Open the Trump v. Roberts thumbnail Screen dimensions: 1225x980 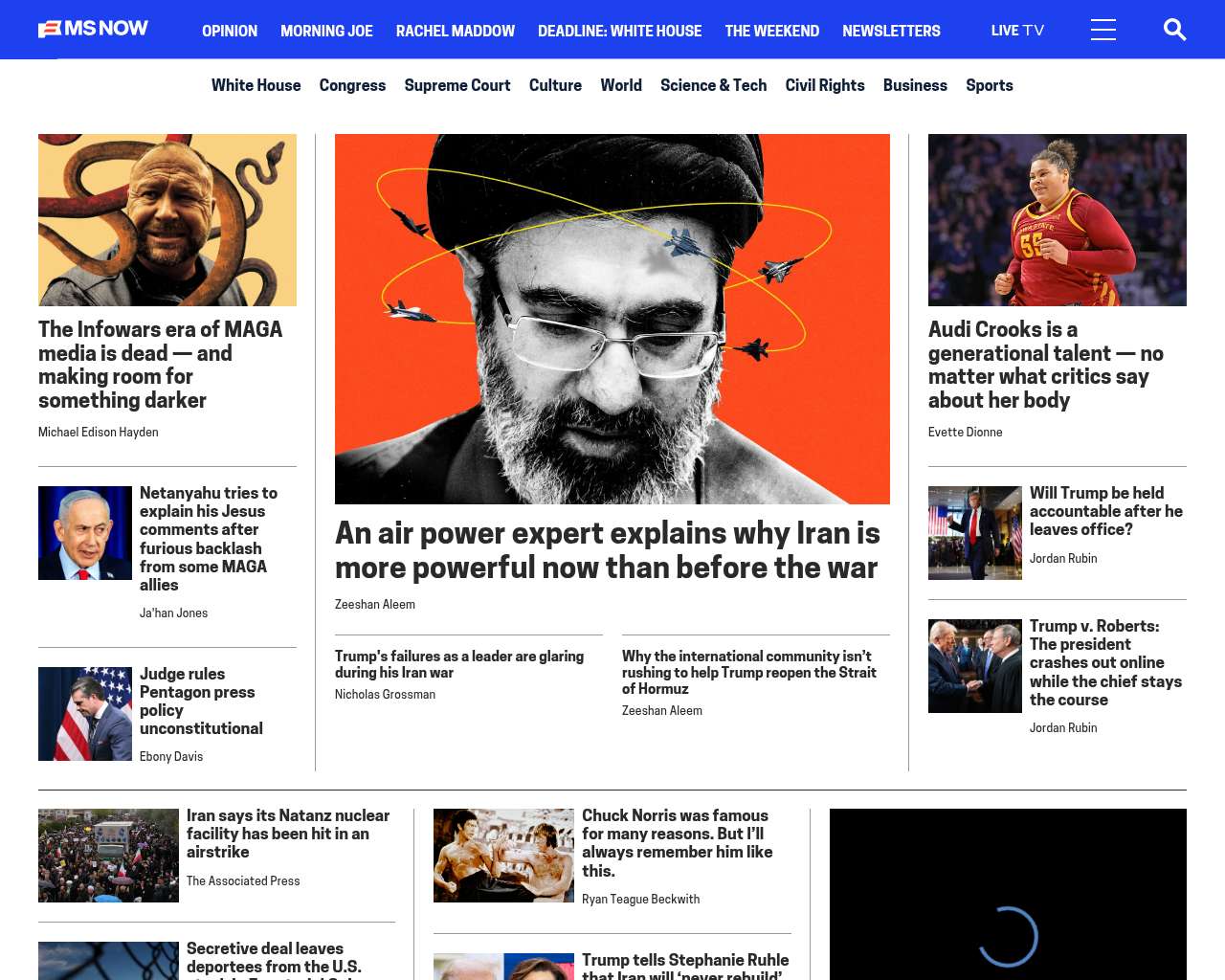point(975,666)
